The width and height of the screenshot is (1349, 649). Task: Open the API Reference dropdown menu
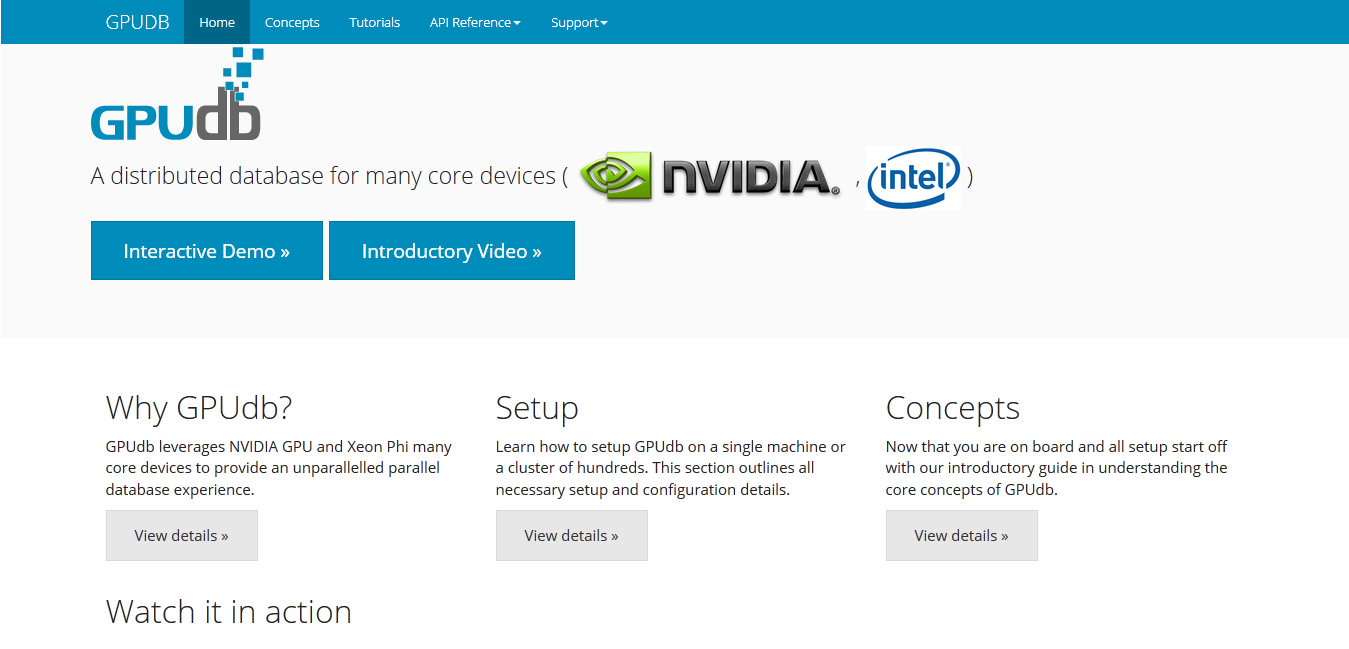(475, 22)
